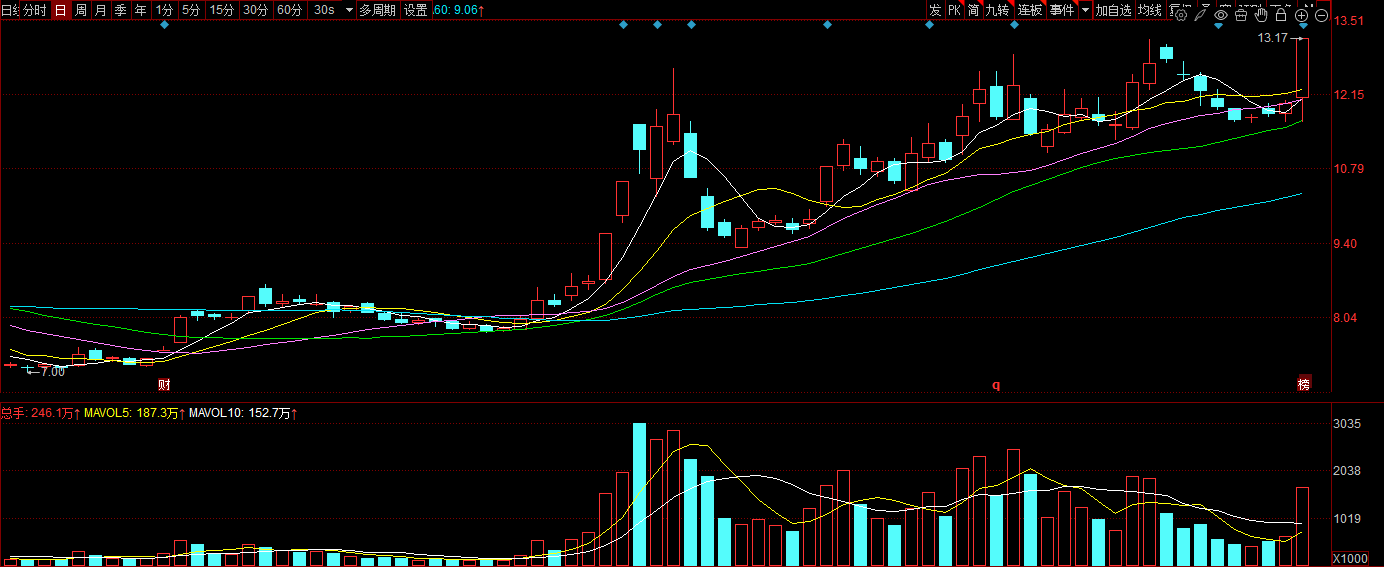Zoom out with the minus circle icon

pyautogui.click(x=1321, y=15)
